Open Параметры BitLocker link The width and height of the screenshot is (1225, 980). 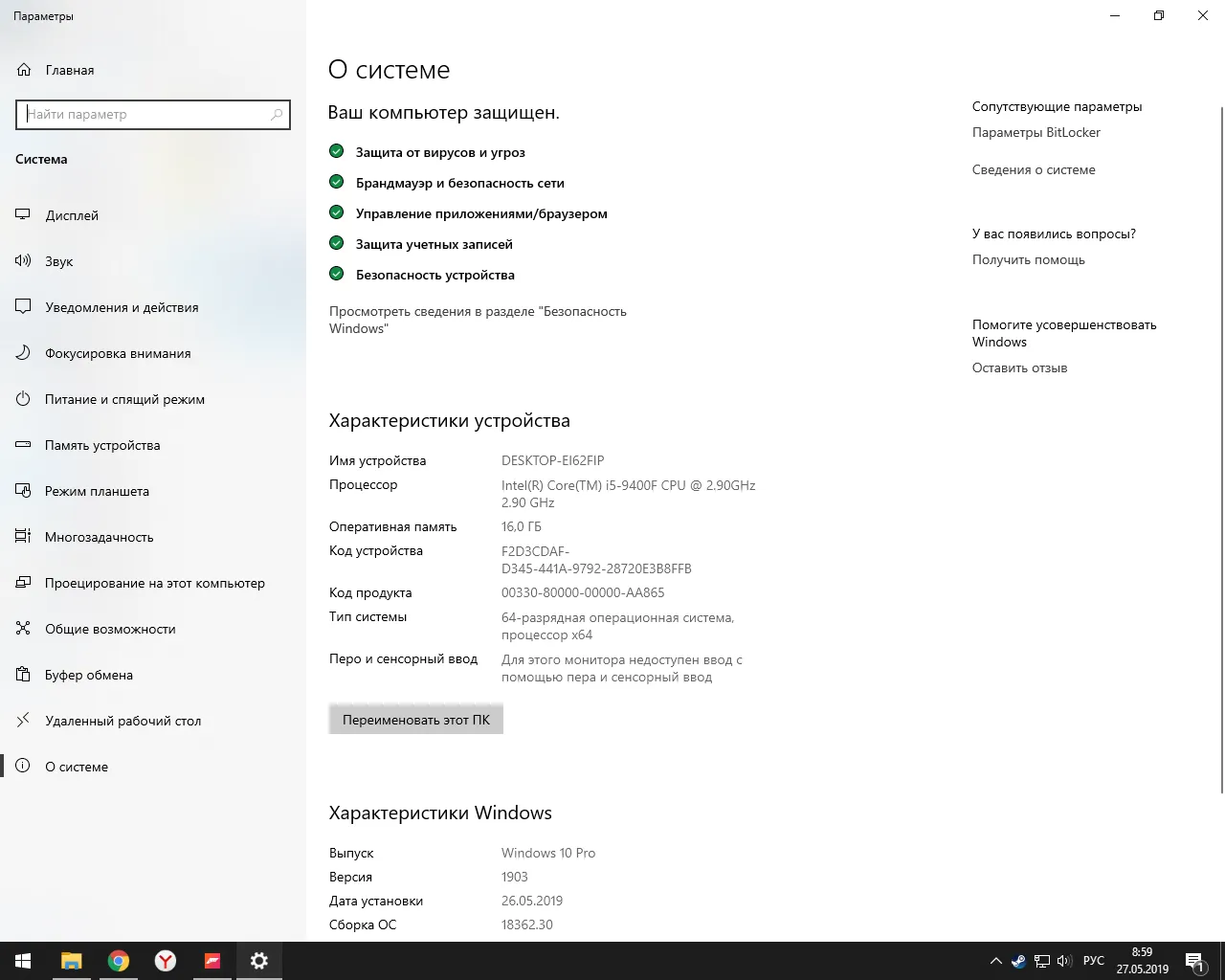1036,132
